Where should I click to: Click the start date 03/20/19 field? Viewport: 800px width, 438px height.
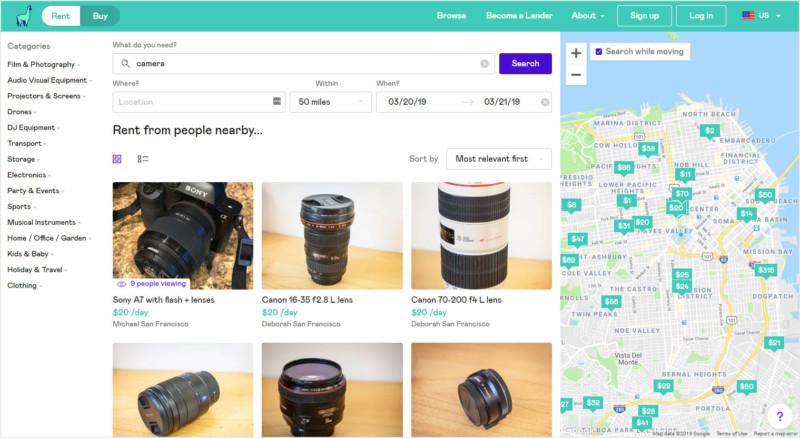[x=407, y=102]
